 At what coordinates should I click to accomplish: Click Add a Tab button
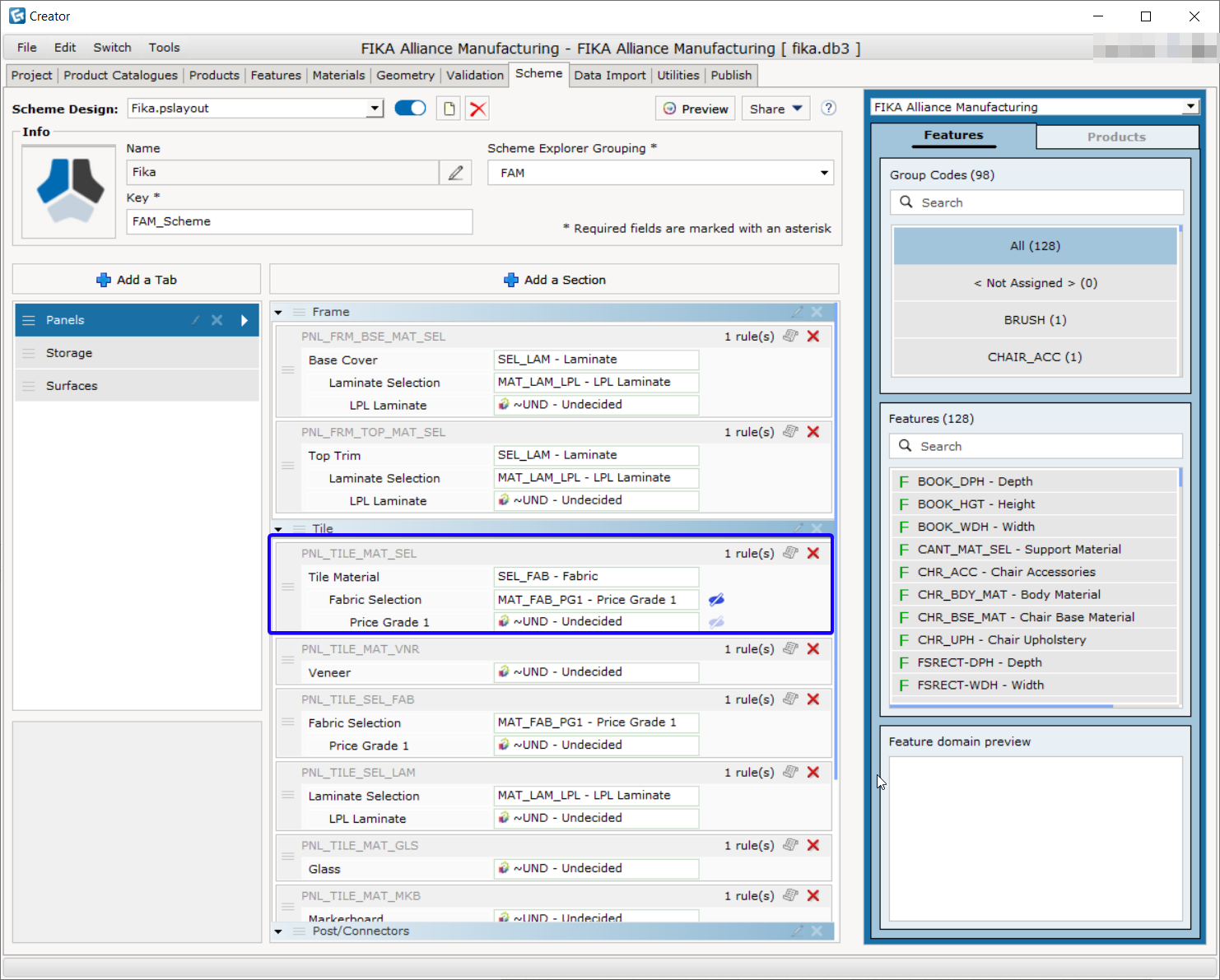137,280
